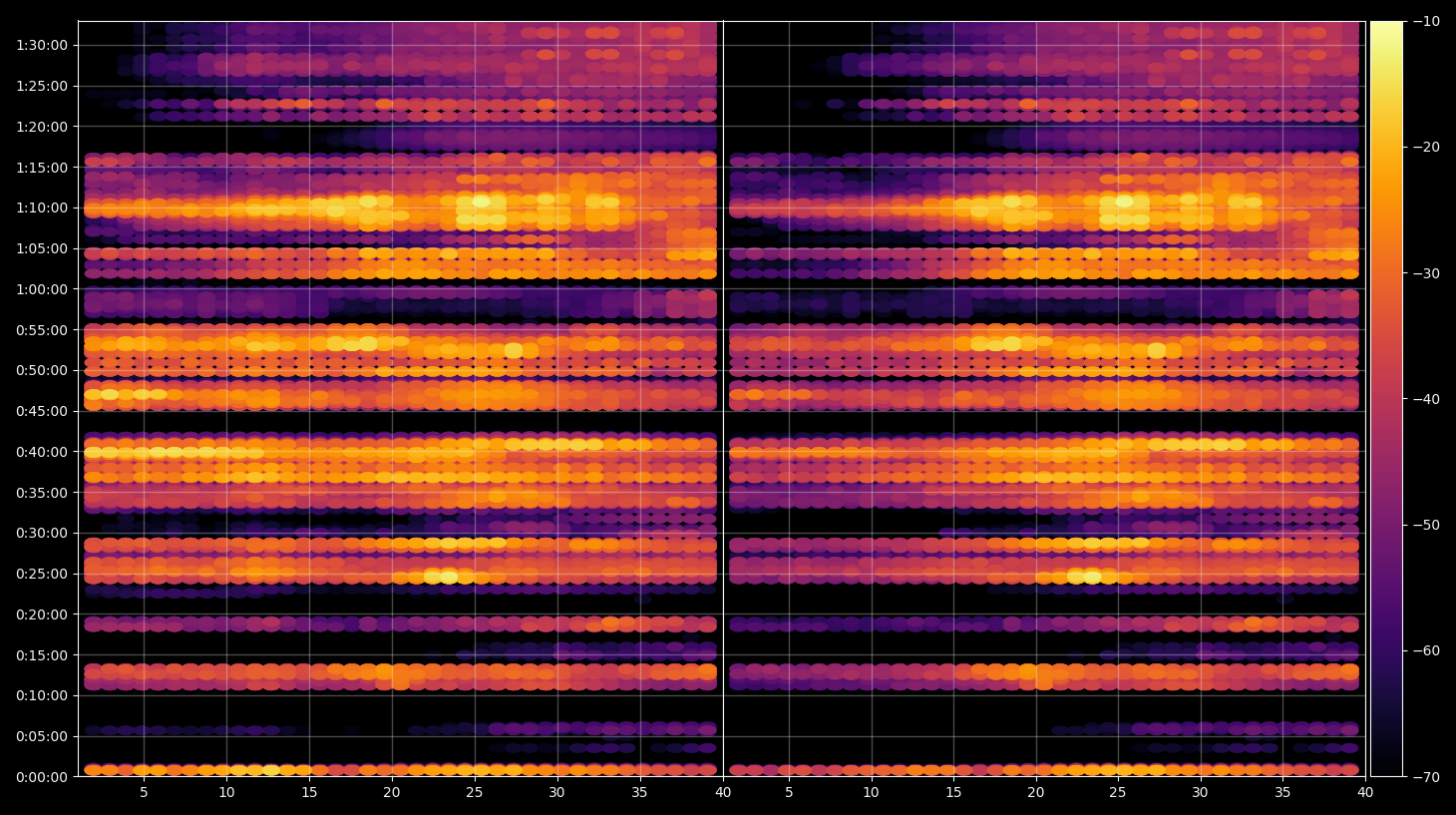The width and height of the screenshot is (1456, 815).
Task: Pick x-axis label 20 under the right plot
Action: tap(1036, 793)
